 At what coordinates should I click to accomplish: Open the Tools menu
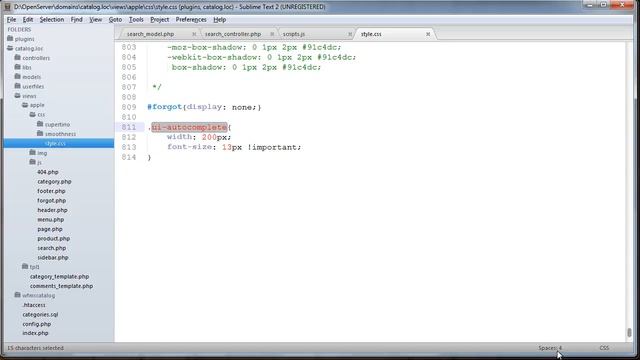pos(136,20)
